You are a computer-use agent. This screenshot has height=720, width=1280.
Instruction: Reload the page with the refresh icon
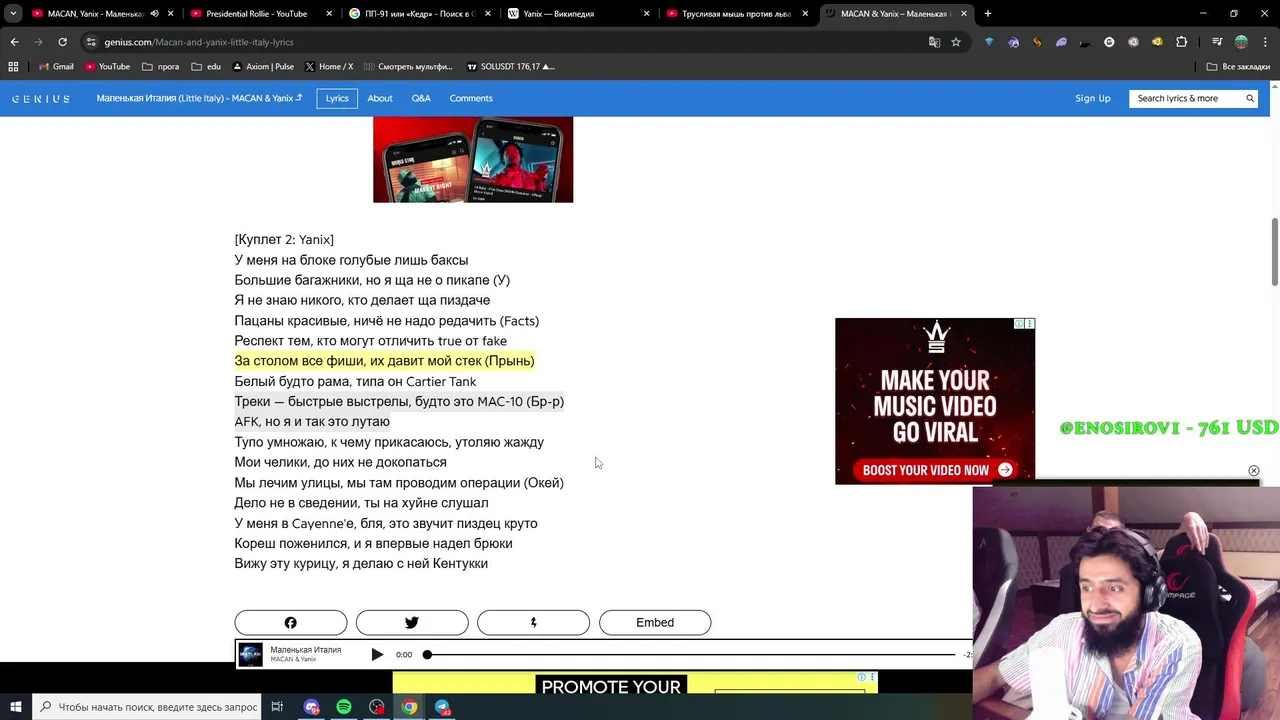(62, 42)
